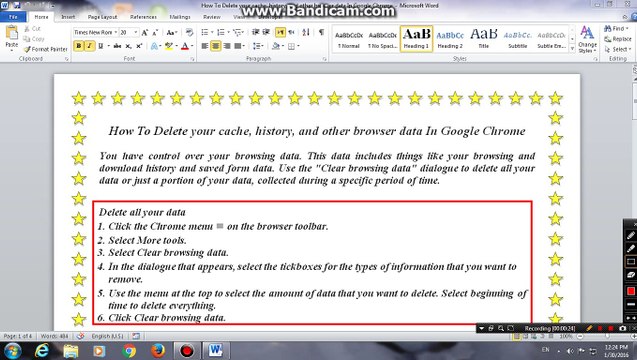This screenshot has height=360, width=637.
Task: Apply strikethrough formatting
Action: coord(117,46)
